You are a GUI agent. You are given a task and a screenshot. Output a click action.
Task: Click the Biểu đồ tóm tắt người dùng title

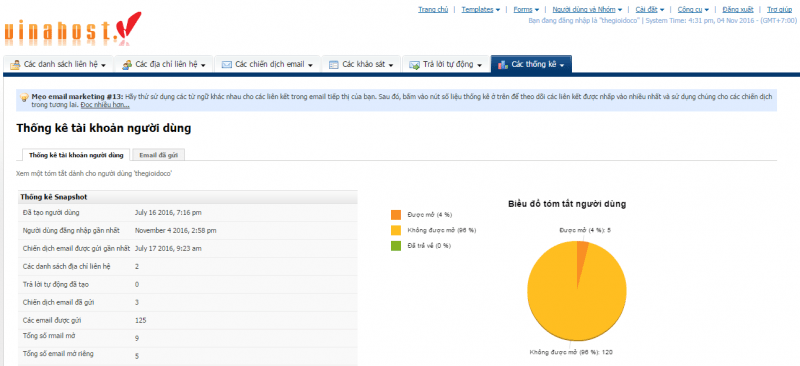[567, 204]
